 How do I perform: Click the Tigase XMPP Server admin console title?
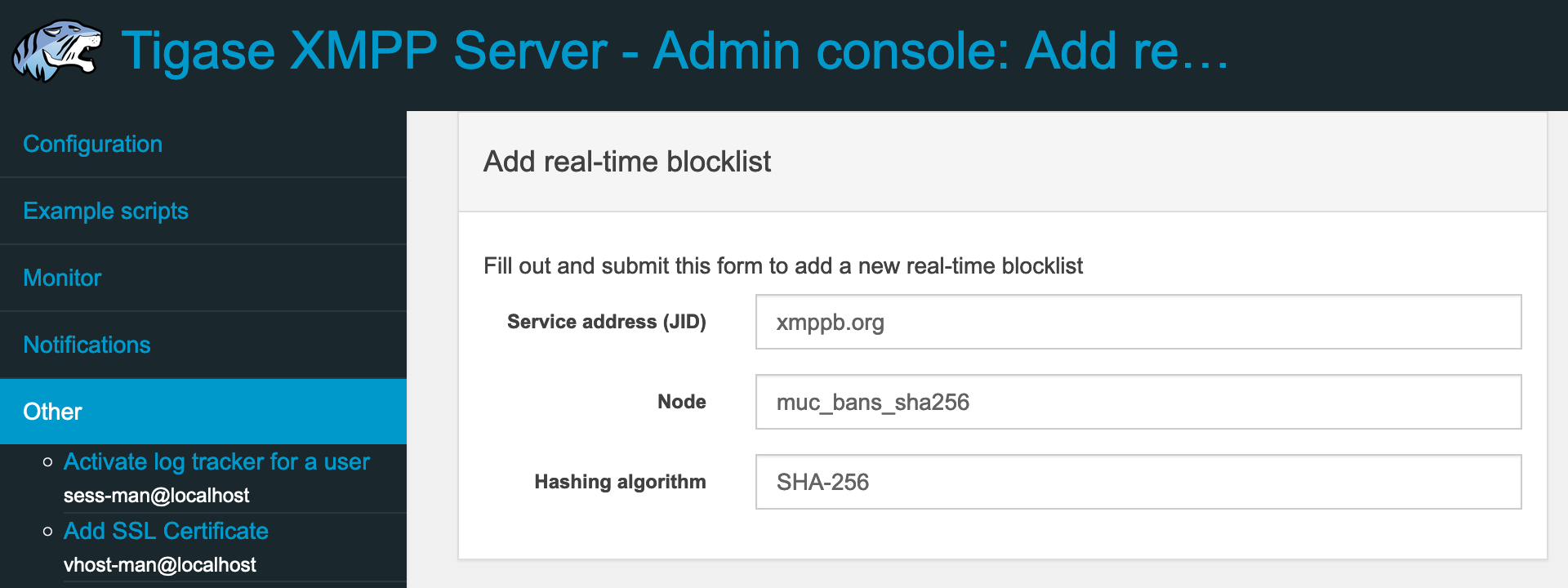click(x=675, y=51)
